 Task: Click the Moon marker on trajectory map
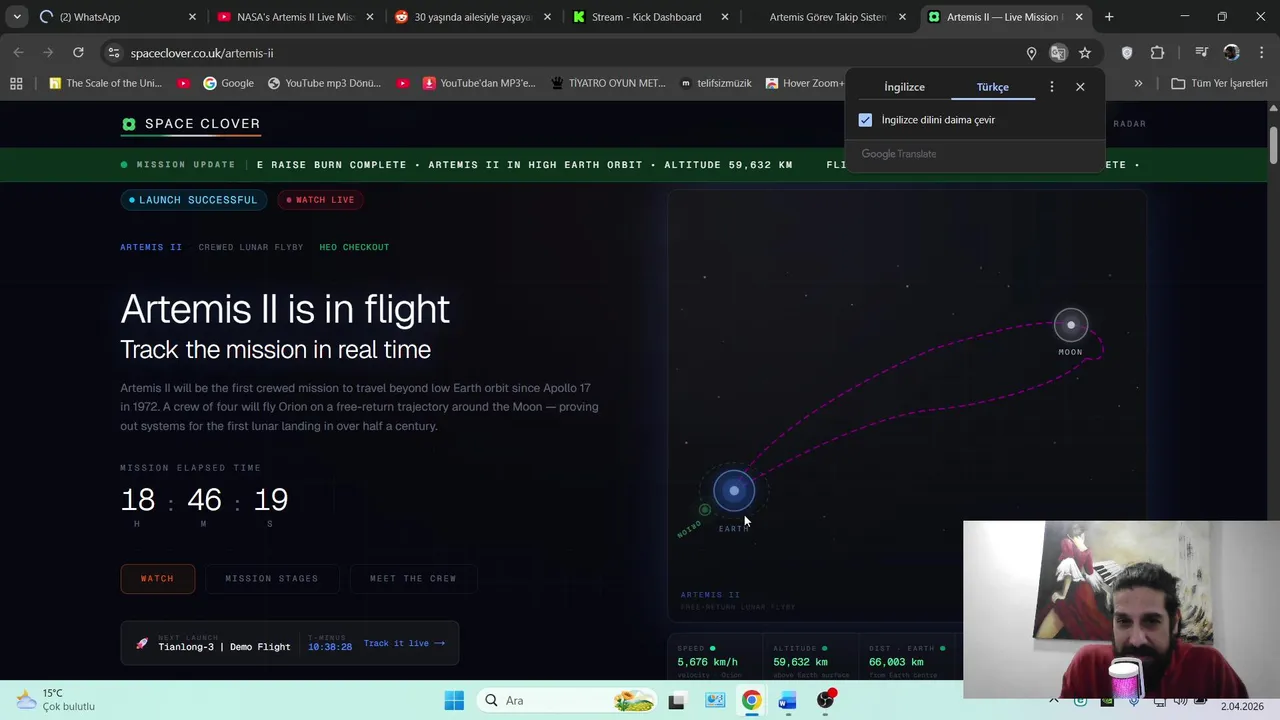click(1071, 325)
